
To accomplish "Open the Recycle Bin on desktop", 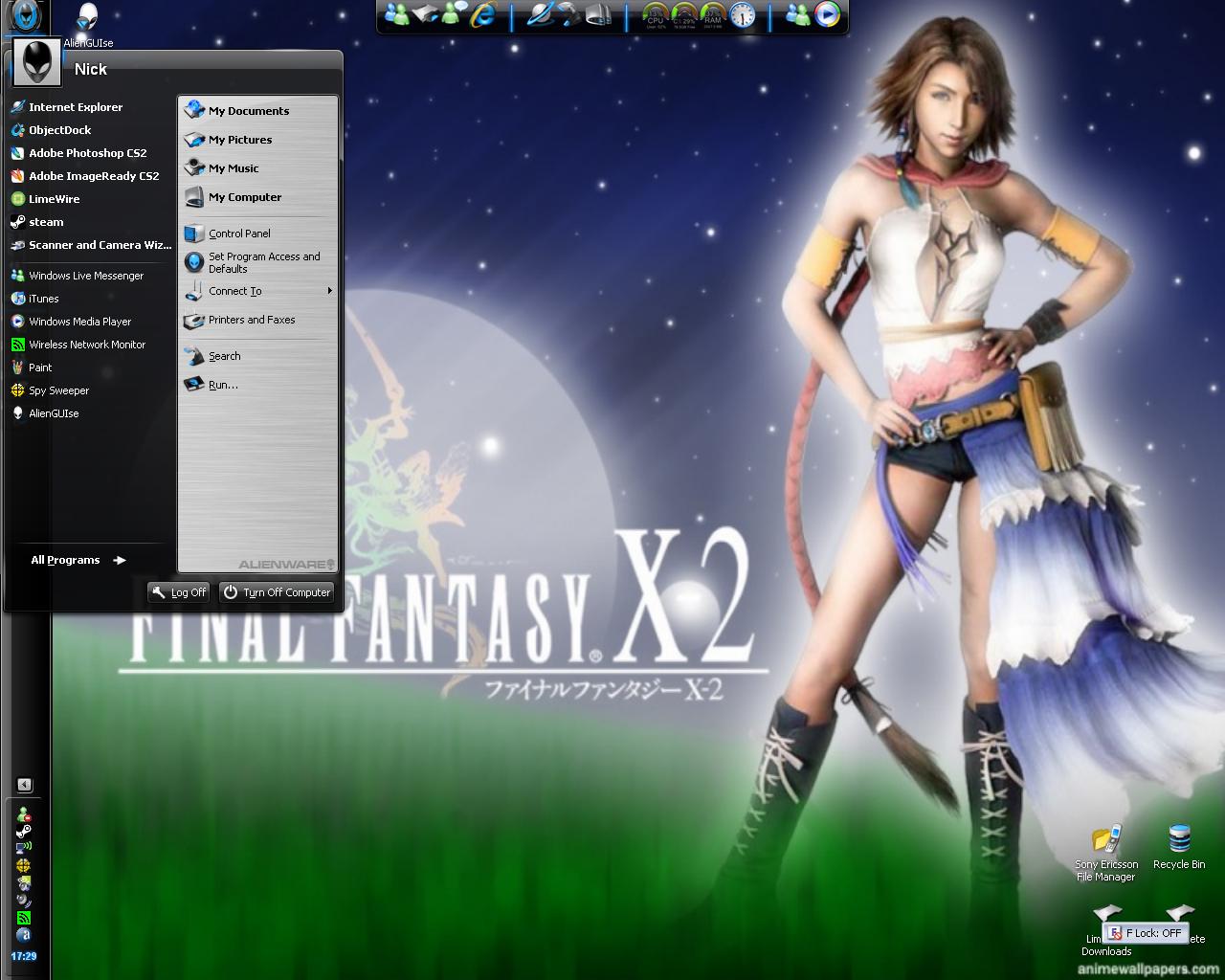I will coord(1179,848).
